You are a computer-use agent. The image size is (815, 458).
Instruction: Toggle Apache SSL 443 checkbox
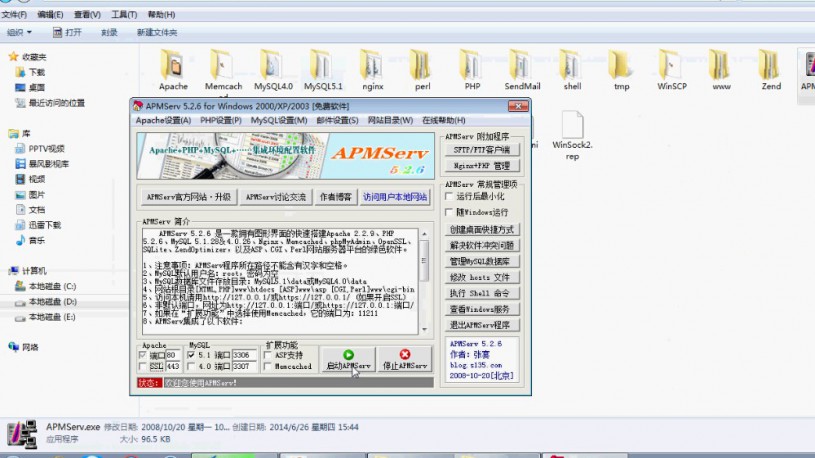[x=142, y=367]
